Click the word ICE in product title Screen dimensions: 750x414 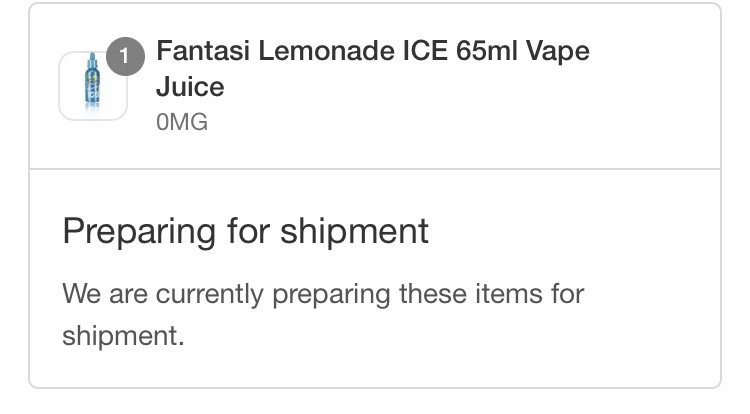coord(424,51)
